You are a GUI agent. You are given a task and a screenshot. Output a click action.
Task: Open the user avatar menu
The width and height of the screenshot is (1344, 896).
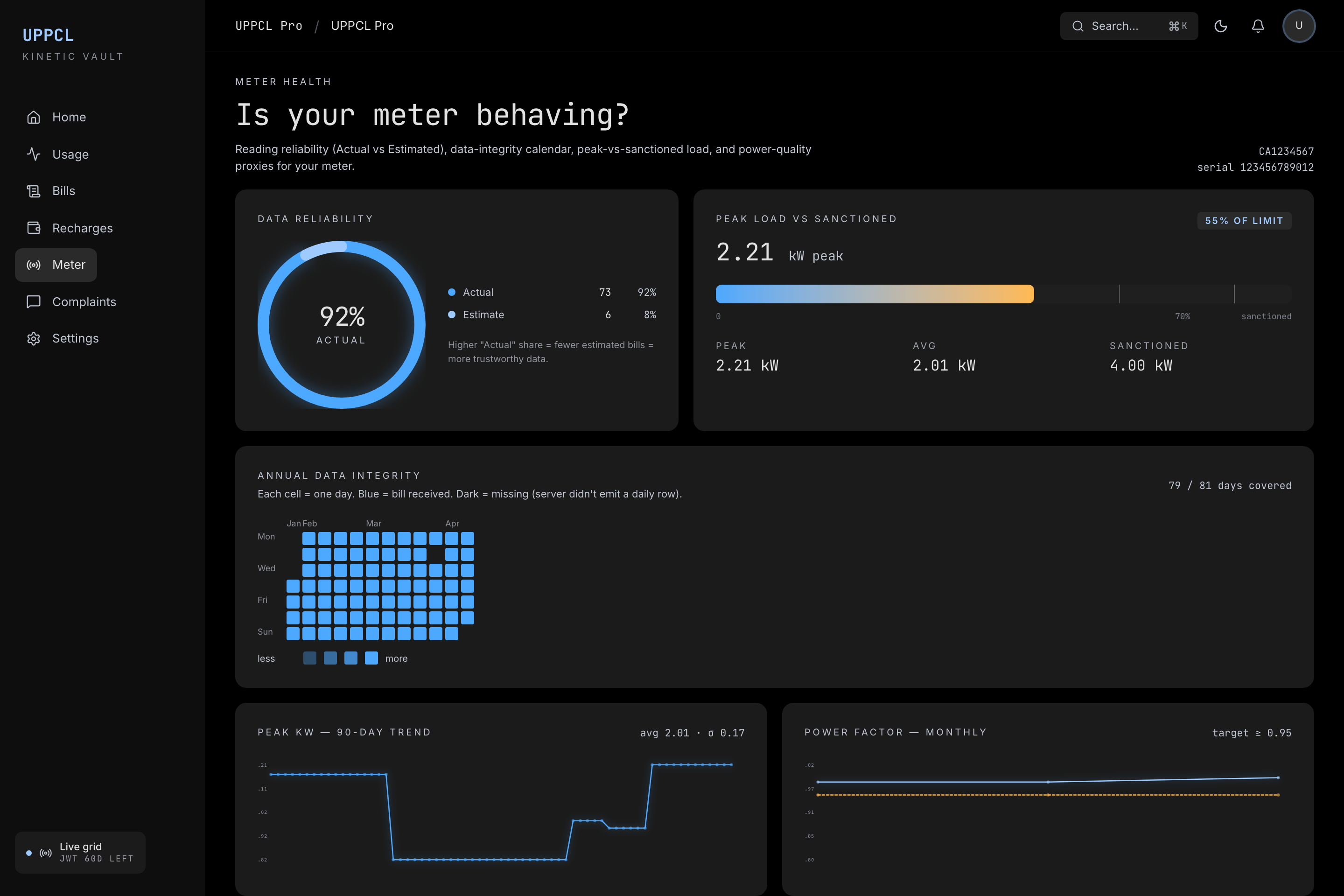pos(1298,26)
